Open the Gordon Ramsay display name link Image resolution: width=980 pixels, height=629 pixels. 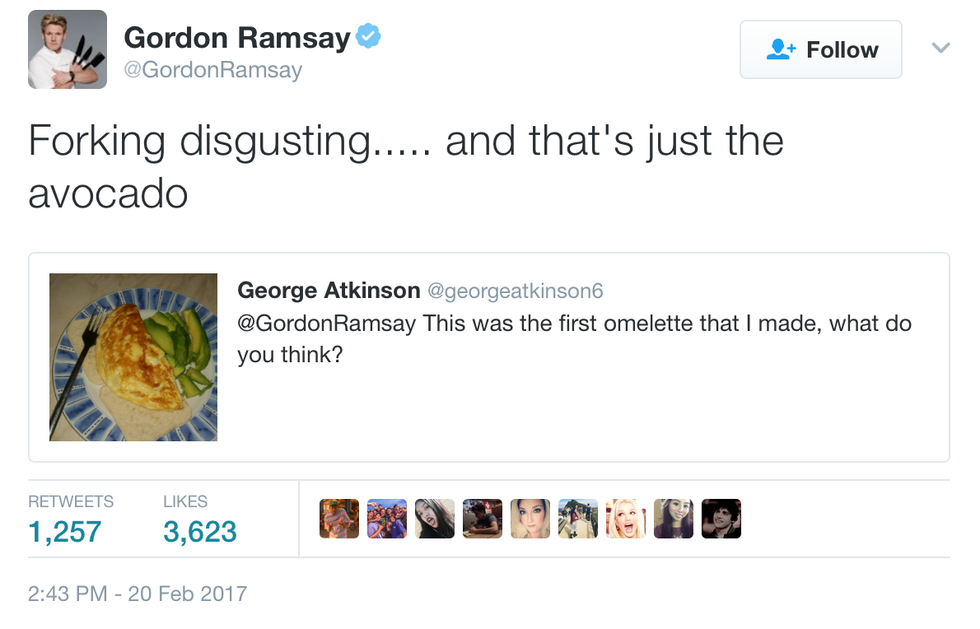pos(237,38)
